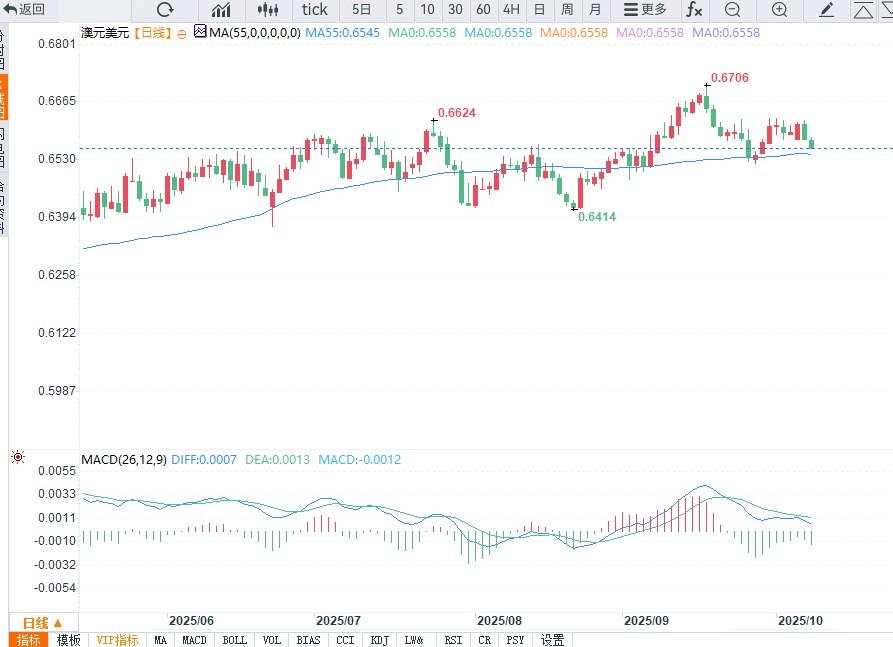
Task: Click the MACD indicator settings sun icon
Action: pyautogui.click(x=17, y=458)
